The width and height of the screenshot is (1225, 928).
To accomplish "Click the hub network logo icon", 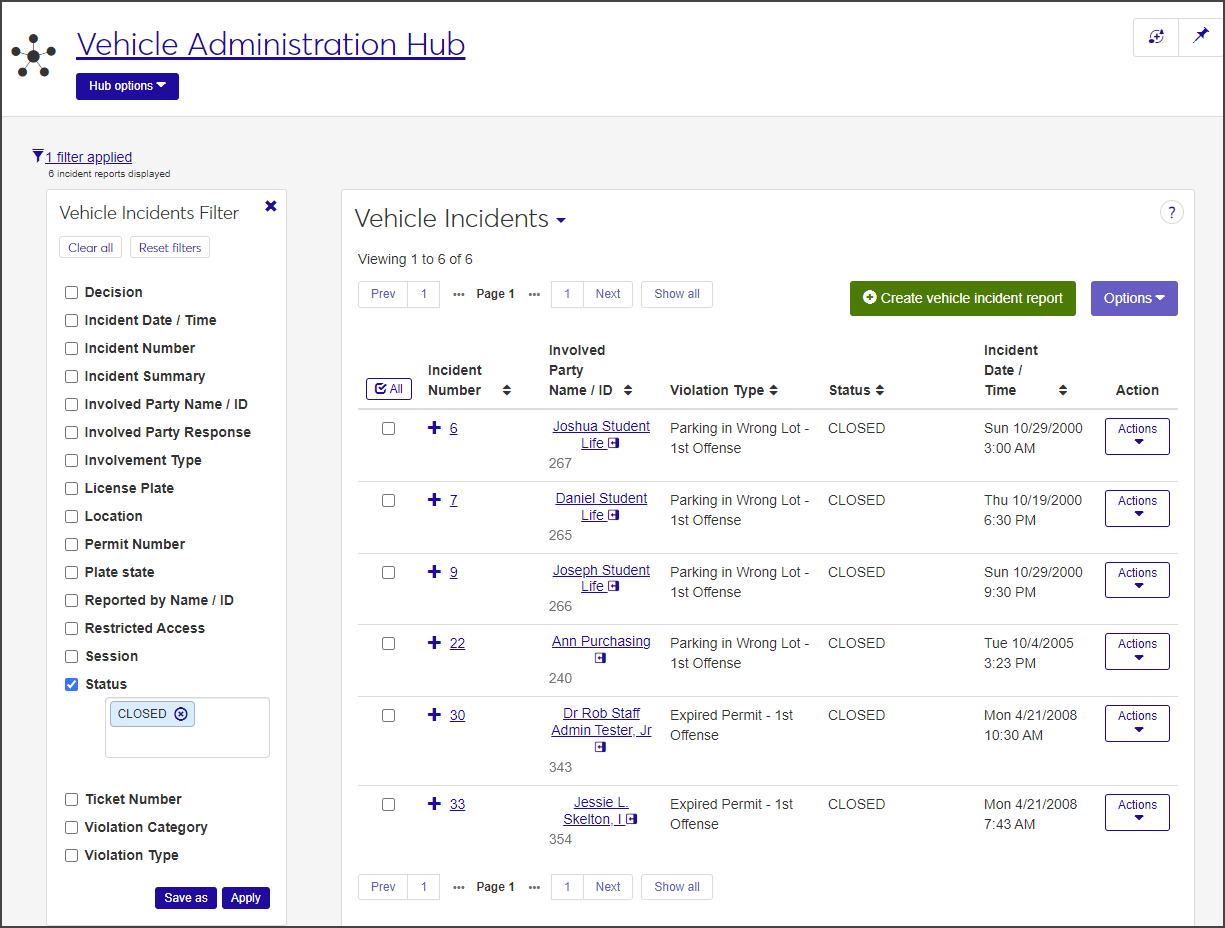I will pyautogui.click(x=33, y=56).
